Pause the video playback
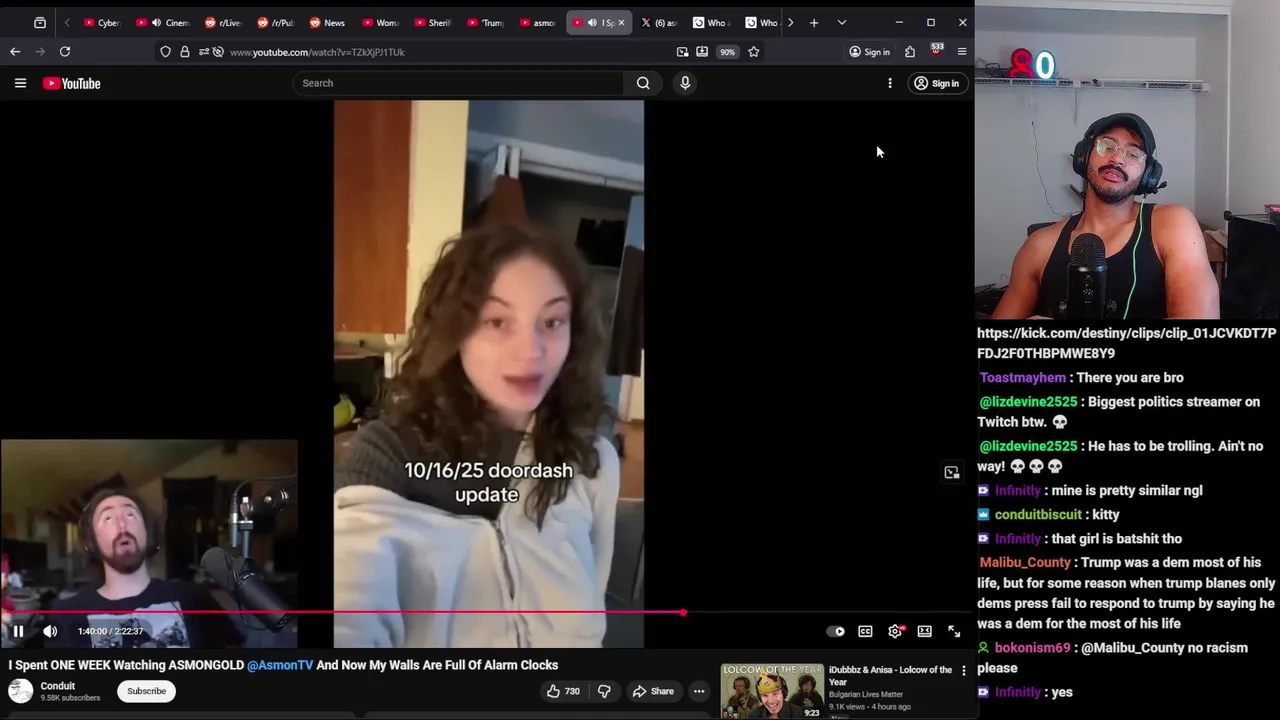1280x720 pixels. (18, 631)
